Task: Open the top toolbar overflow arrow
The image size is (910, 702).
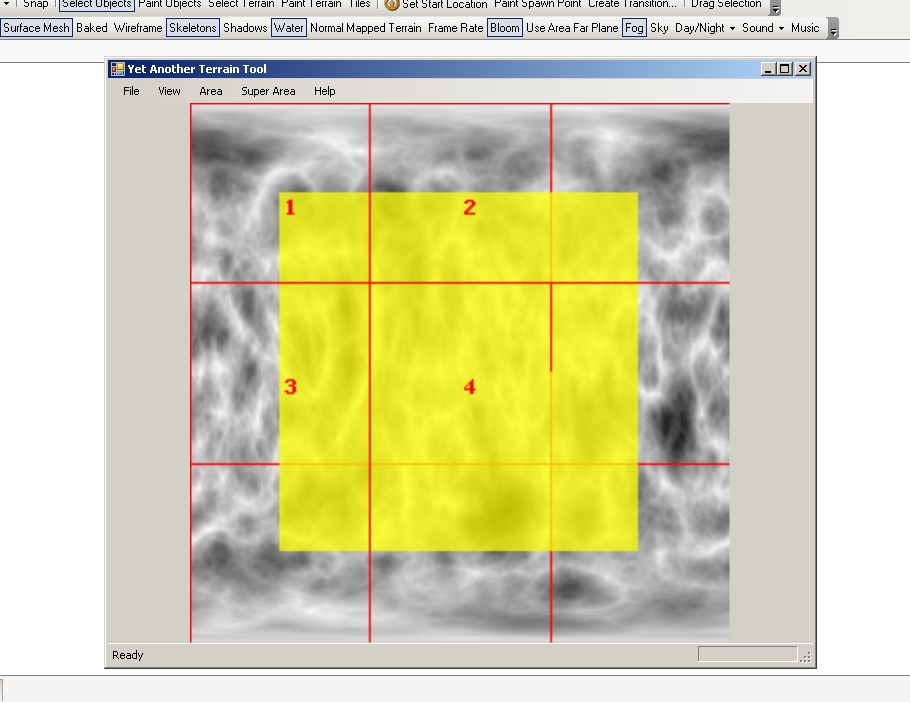Action: pyautogui.click(x=775, y=8)
